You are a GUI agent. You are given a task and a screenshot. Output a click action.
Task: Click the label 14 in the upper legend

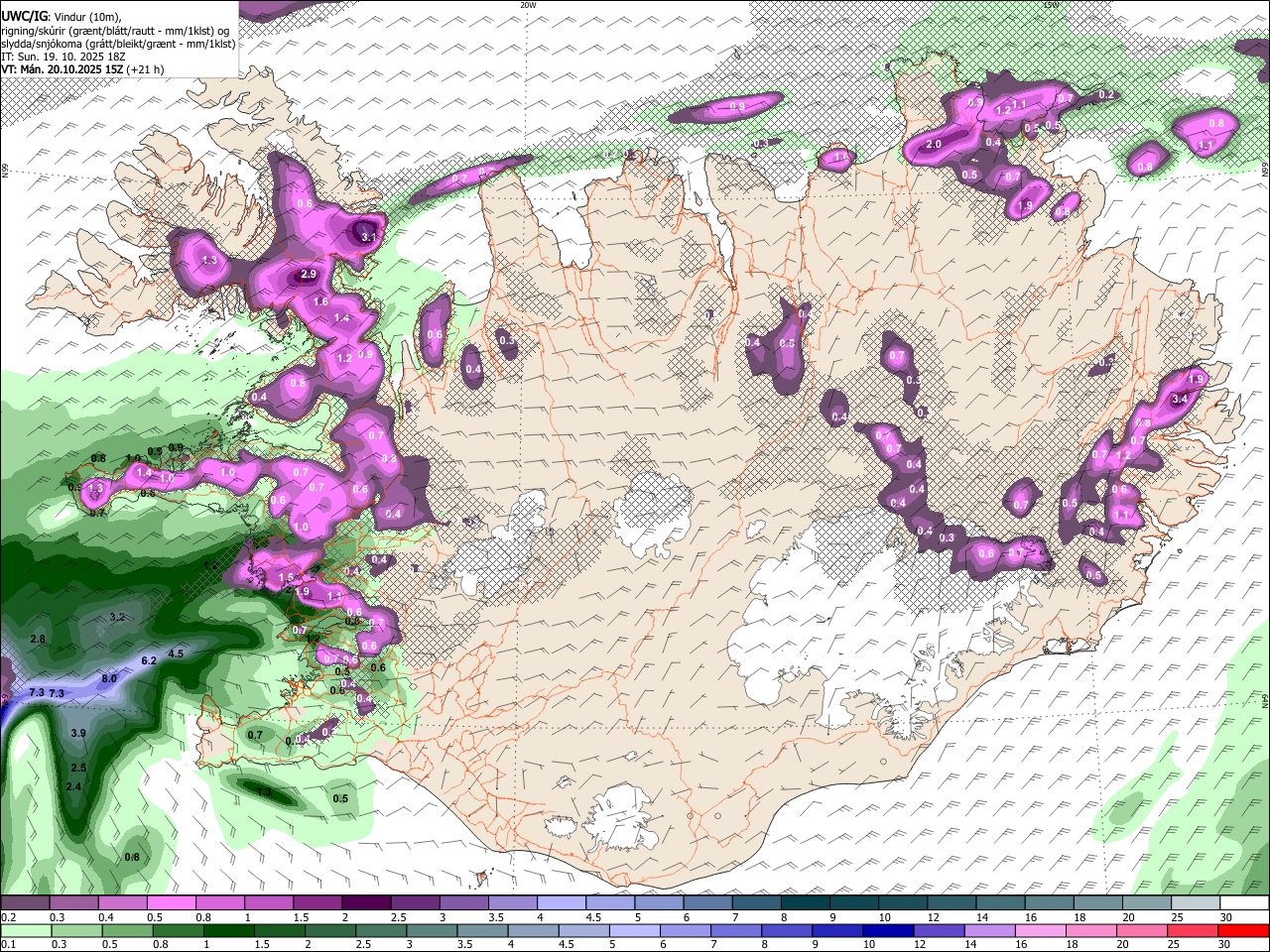point(982,917)
